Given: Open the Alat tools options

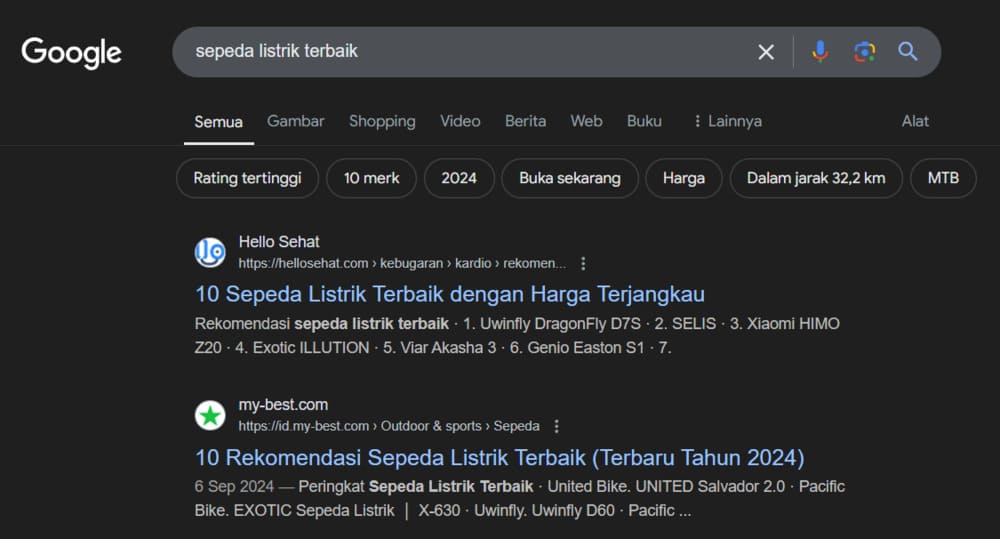Looking at the screenshot, I should tap(915, 121).
